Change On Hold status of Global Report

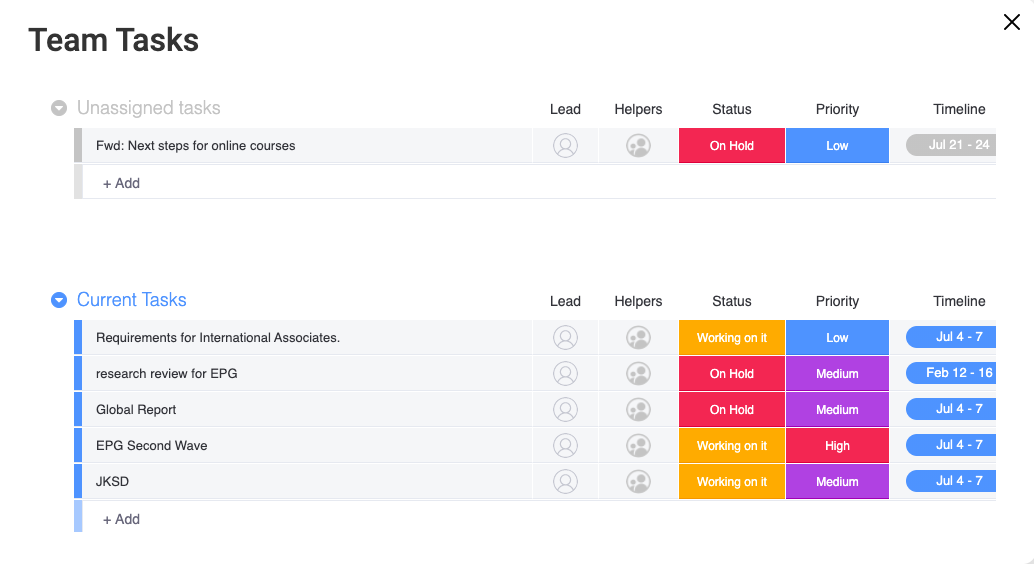click(x=732, y=410)
